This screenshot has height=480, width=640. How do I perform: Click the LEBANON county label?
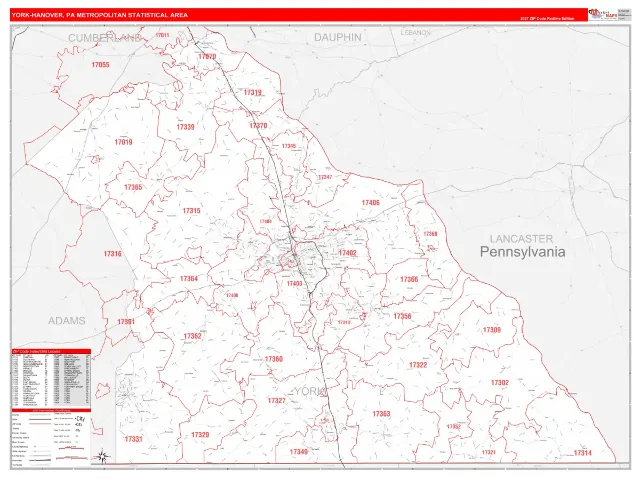416,32
